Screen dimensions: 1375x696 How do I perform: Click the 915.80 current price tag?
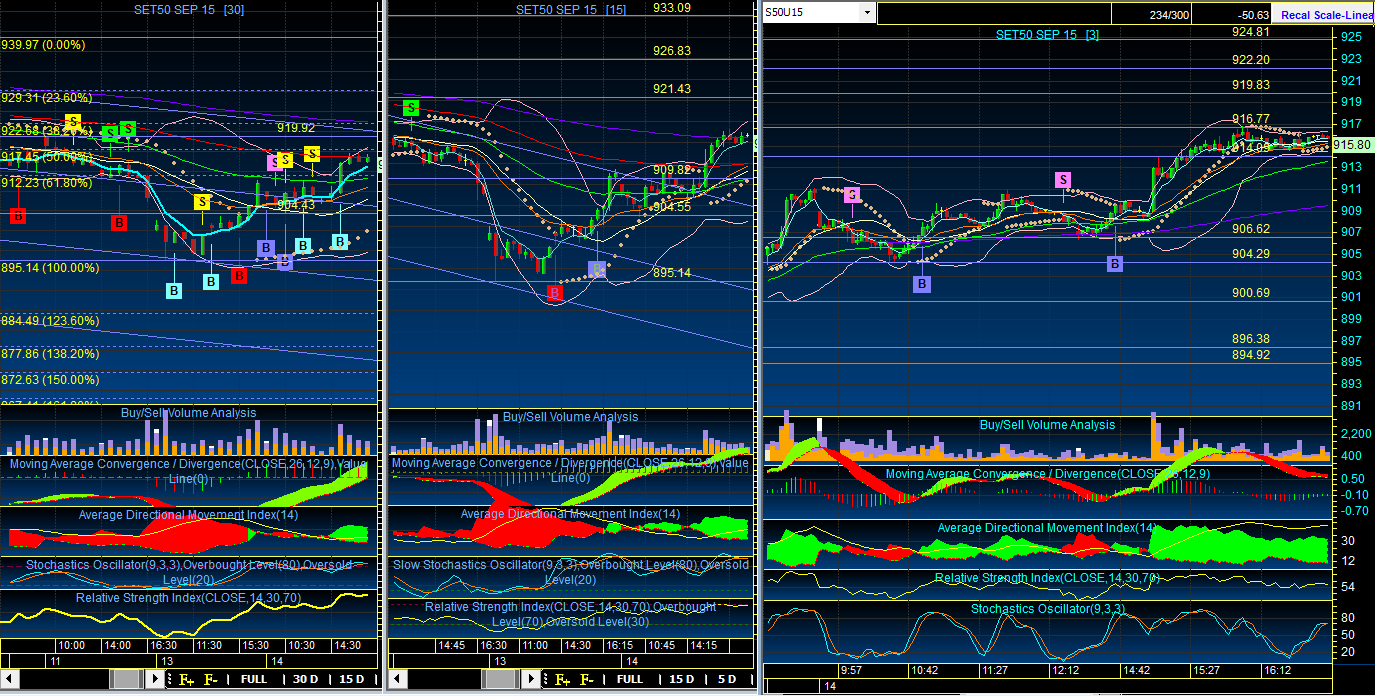point(1353,144)
